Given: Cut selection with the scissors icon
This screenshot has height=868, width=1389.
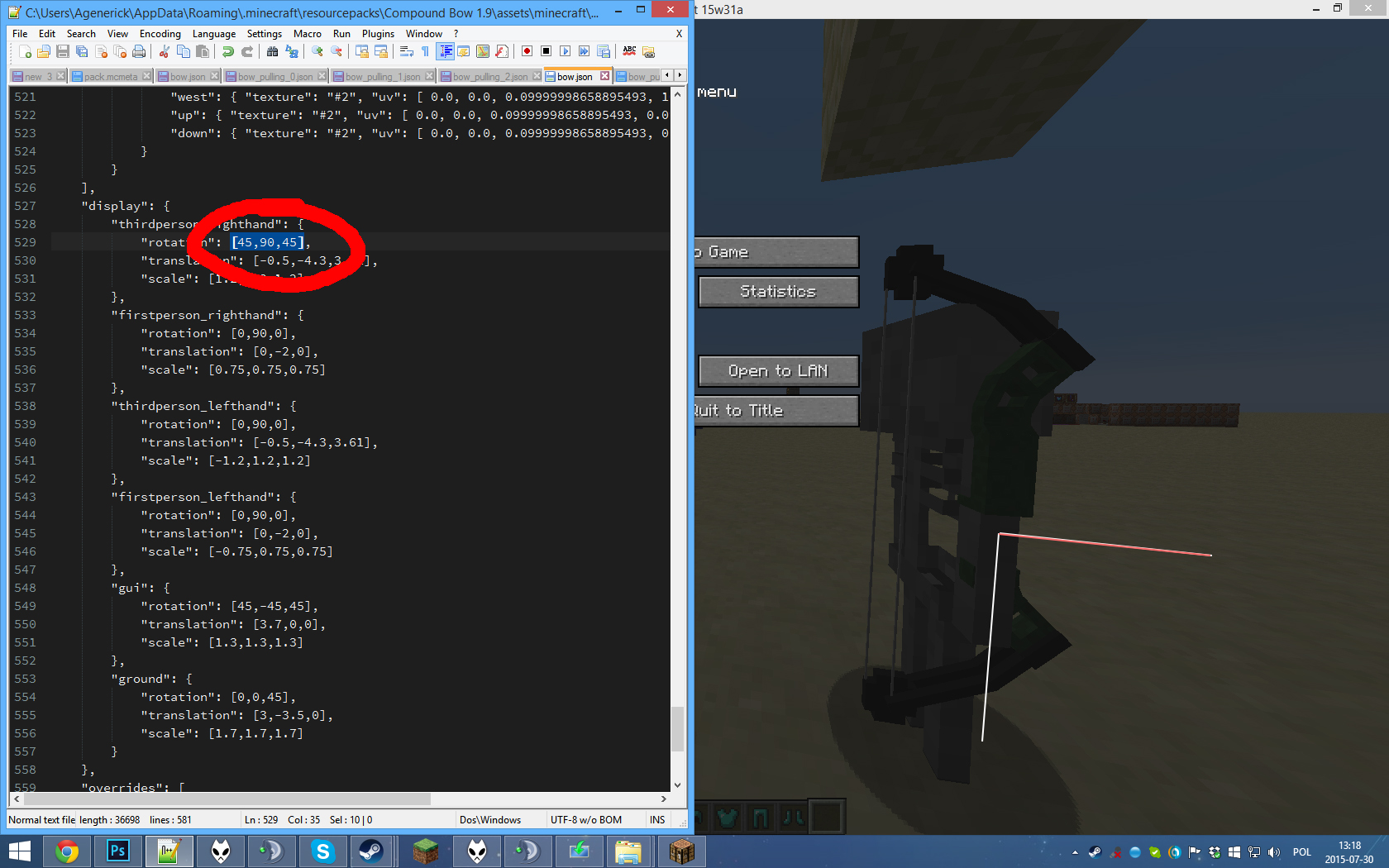Looking at the screenshot, I should (165, 52).
